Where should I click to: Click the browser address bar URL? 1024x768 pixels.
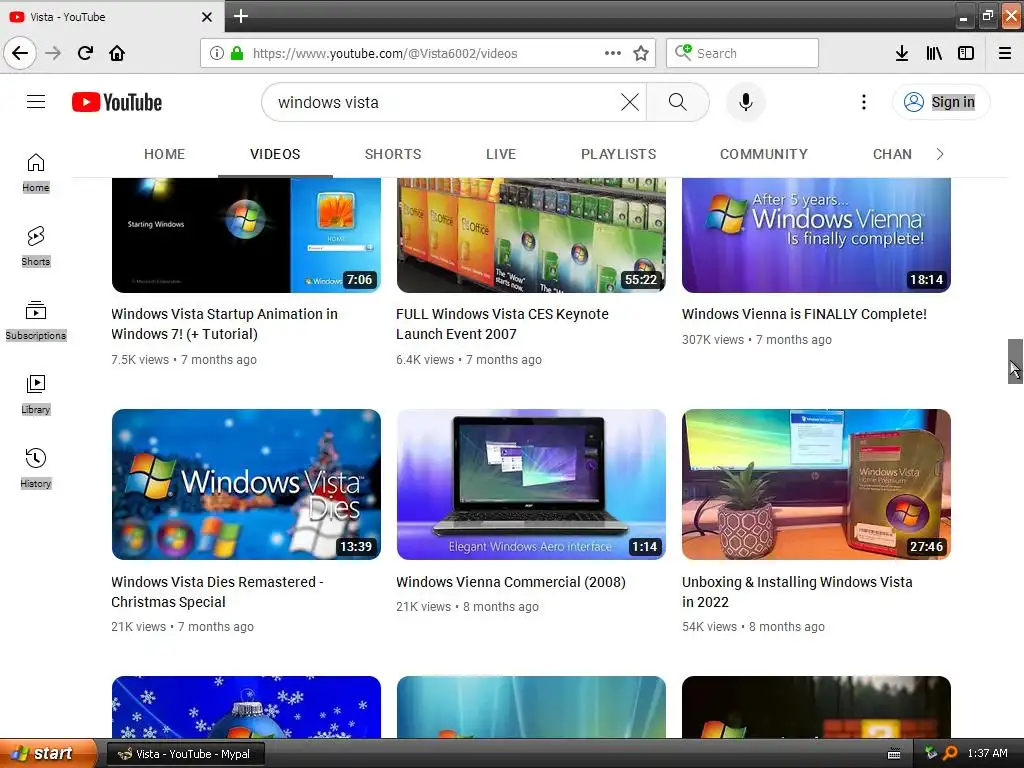[x=385, y=53]
